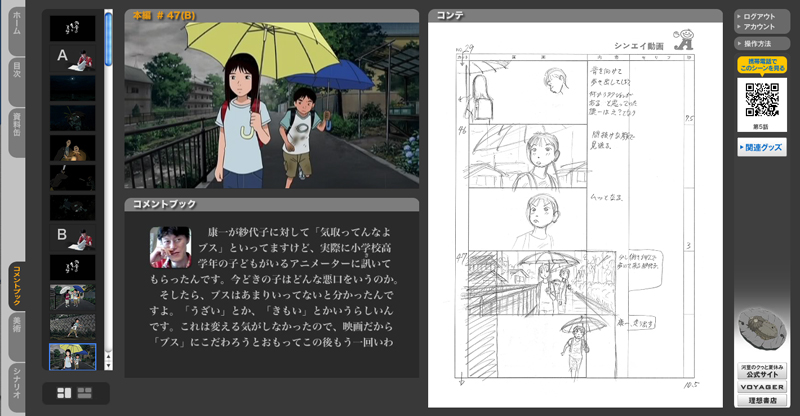
Task: Click the yellow 携帯電話でこのシーンを見る bubble
Action: (762, 65)
